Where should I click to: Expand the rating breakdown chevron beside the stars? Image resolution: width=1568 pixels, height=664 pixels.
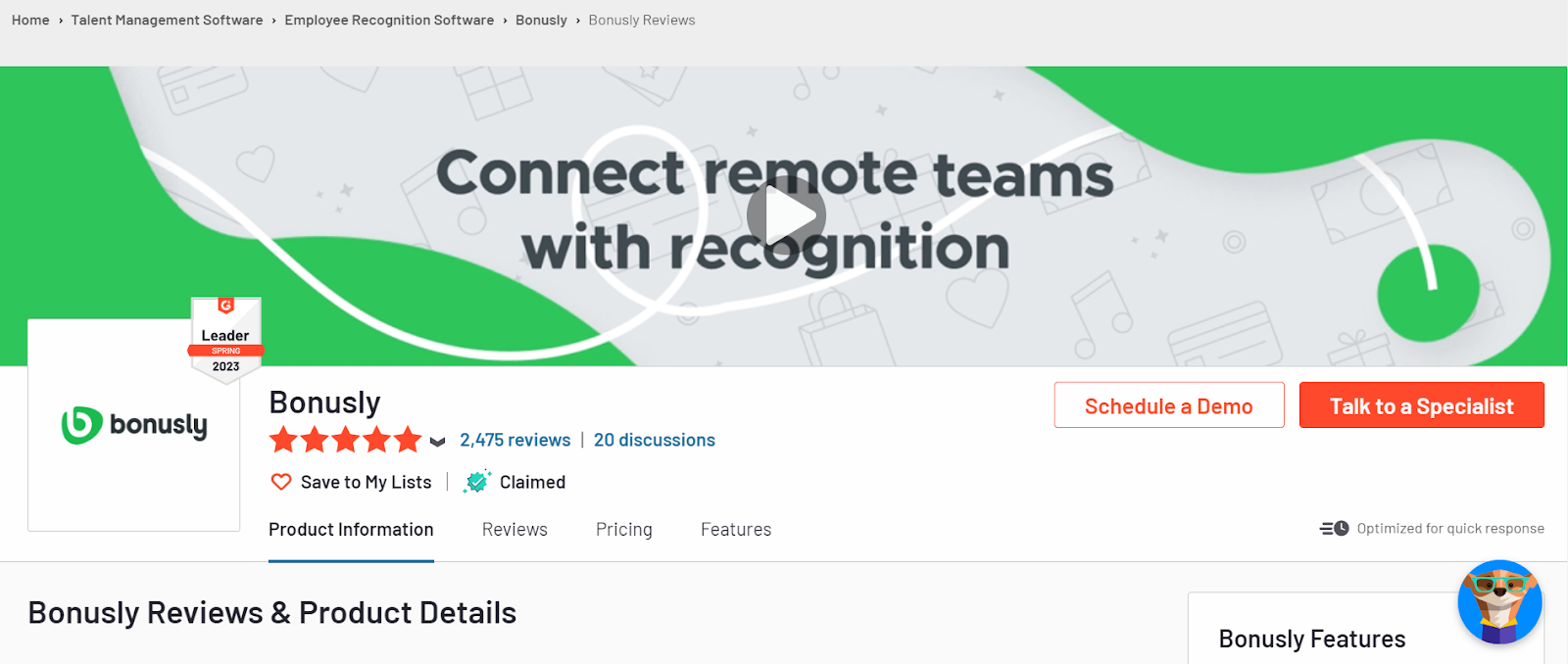click(436, 441)
